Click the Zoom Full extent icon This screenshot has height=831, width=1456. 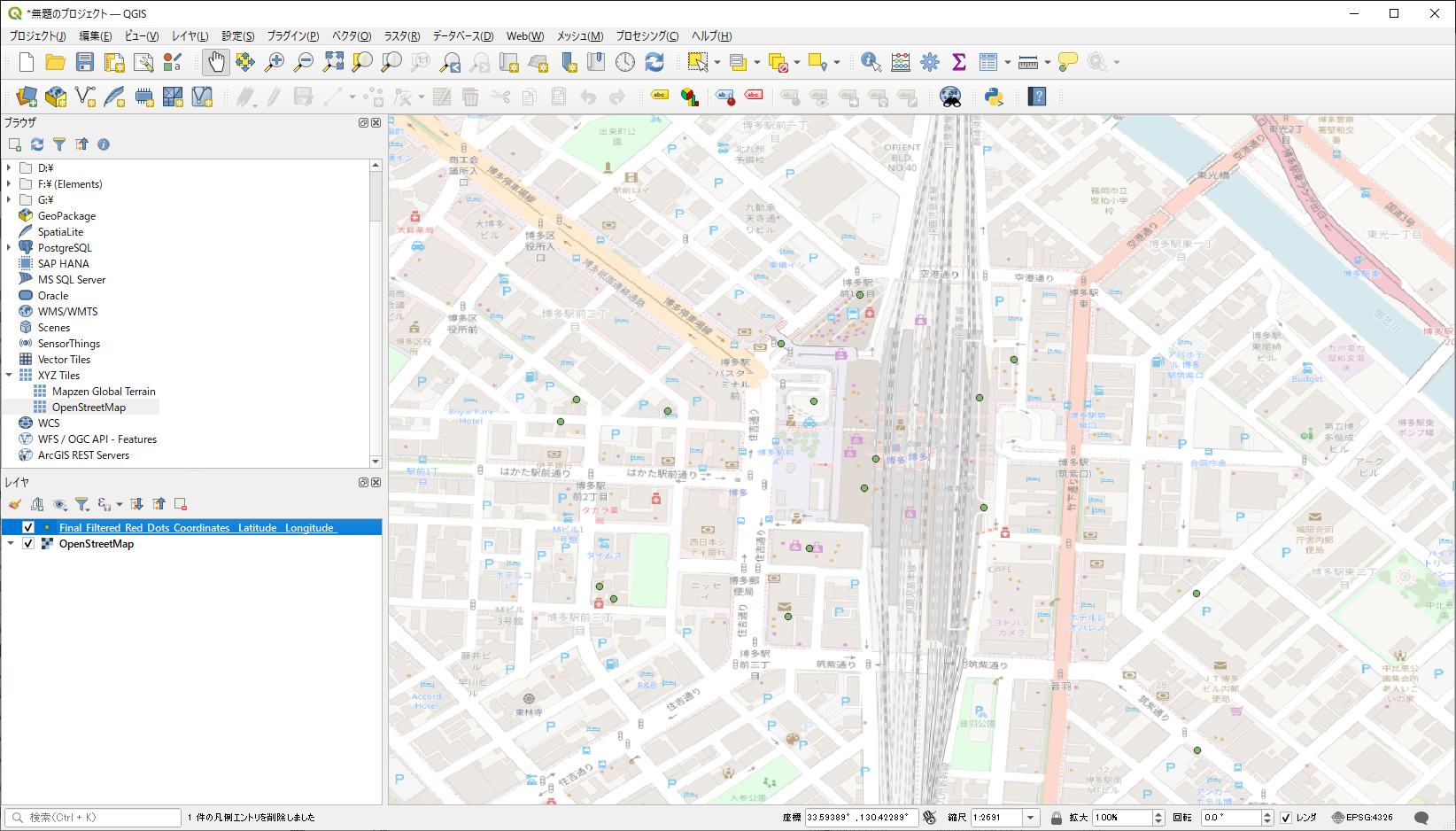[x=333, y=62]
